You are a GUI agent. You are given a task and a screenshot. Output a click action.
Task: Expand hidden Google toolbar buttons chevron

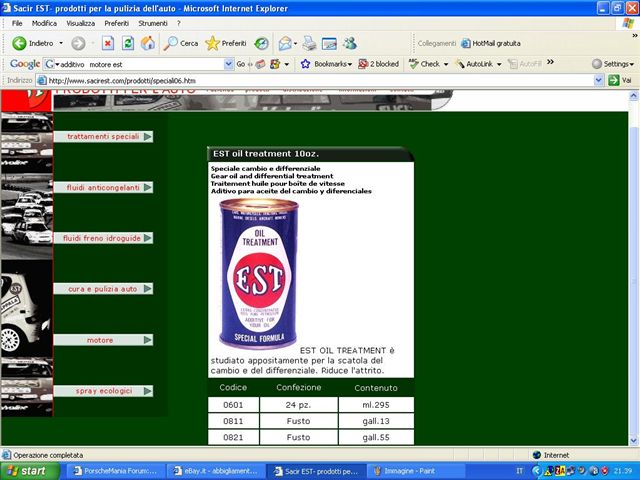551,62
